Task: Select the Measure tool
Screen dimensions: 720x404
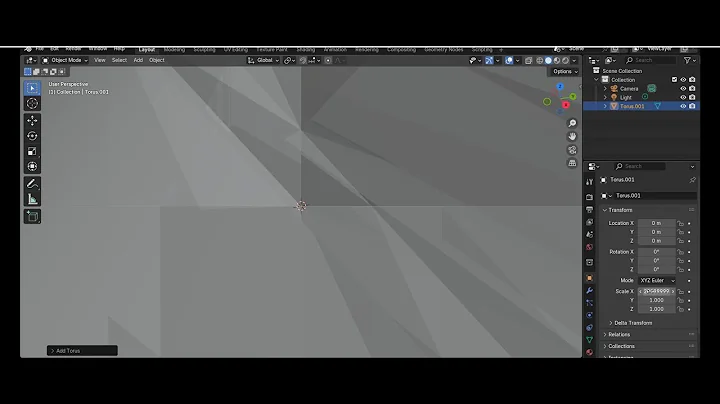Action: 32,199
